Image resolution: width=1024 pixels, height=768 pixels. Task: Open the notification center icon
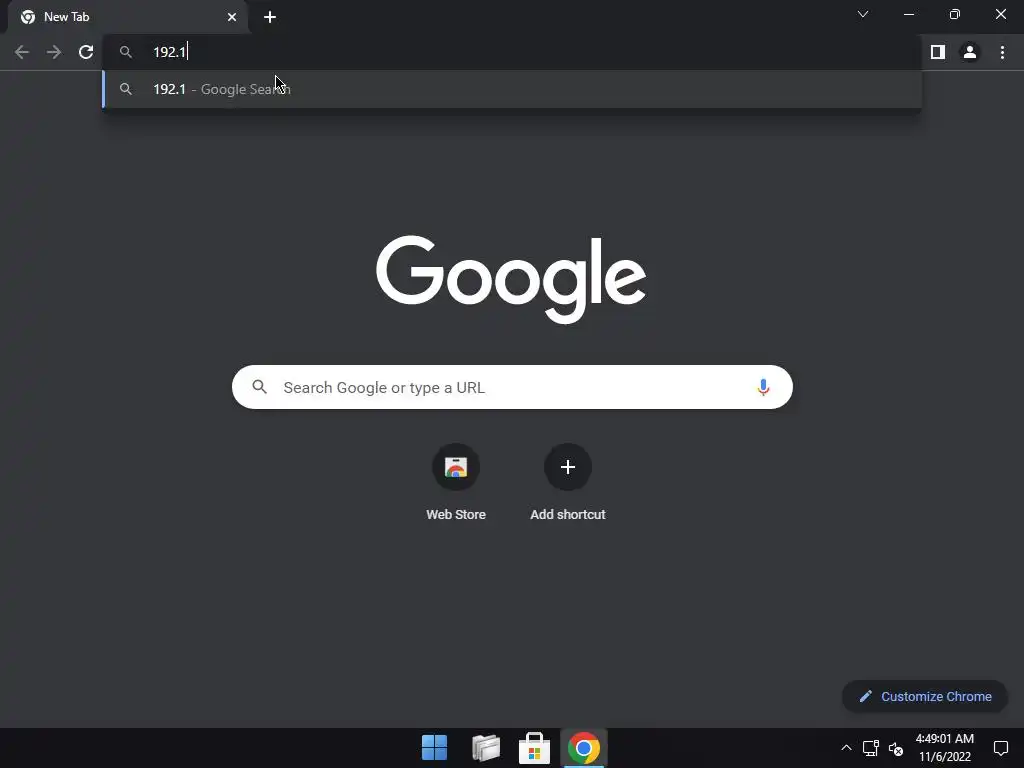click(1000, 748)
